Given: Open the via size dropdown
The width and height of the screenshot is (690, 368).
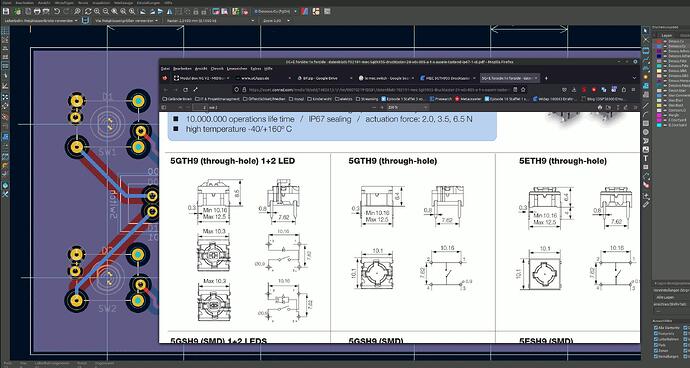Looking at the screenshot, I should [x=126, y=21].
